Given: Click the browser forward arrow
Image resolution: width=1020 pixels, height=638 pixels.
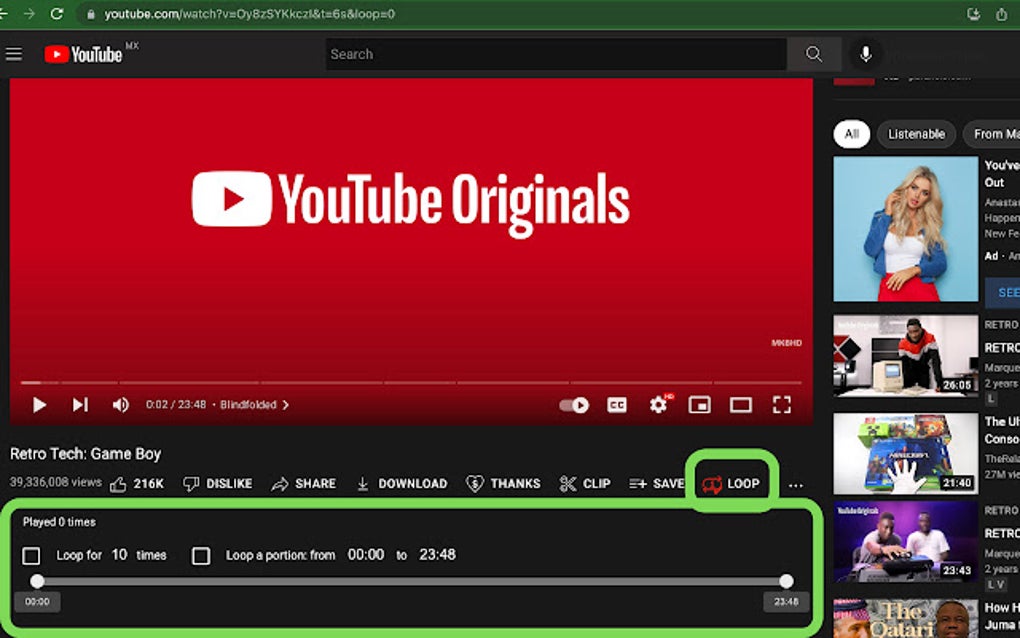Looking at the screenshot, I should pos(29,14).
